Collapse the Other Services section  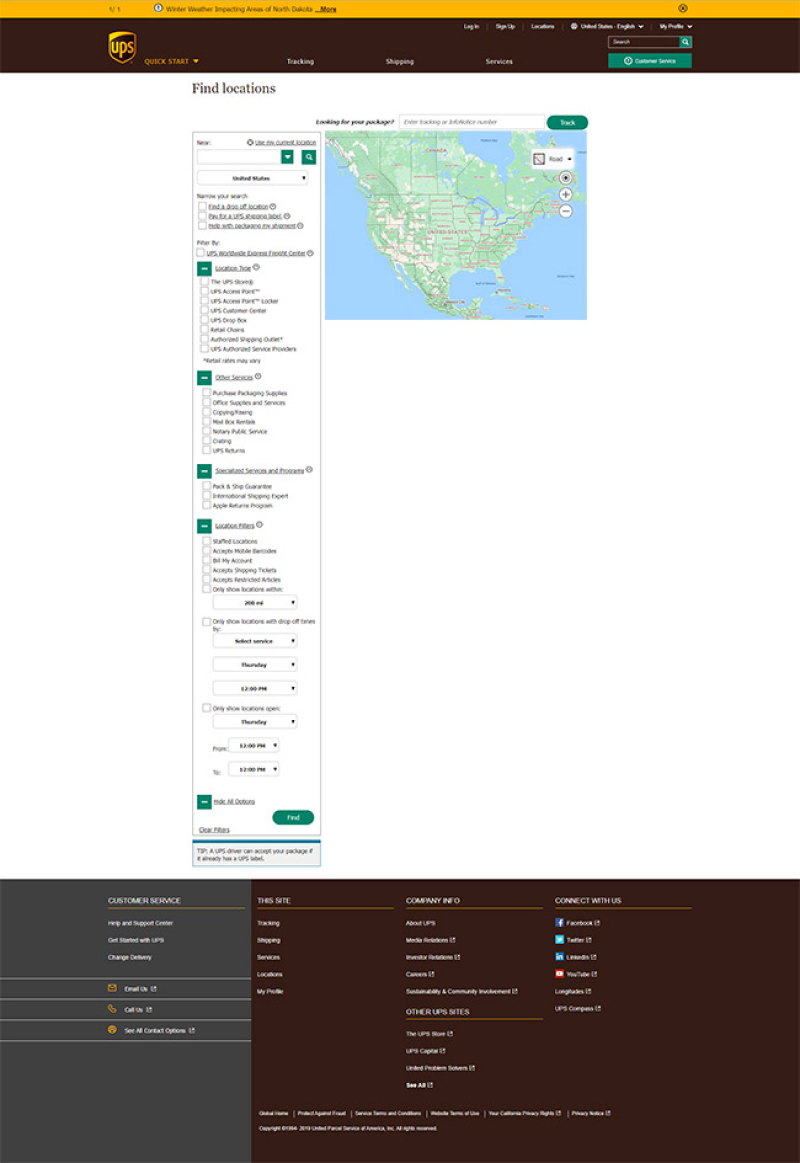[x=204, y=378]
